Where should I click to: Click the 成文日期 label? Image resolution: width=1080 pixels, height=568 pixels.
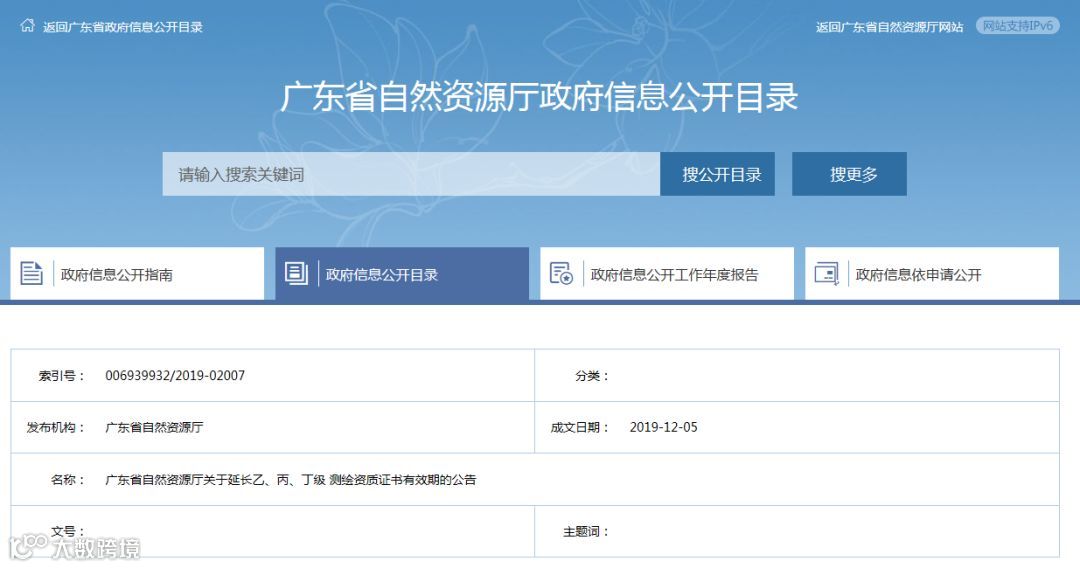[579, 428]
